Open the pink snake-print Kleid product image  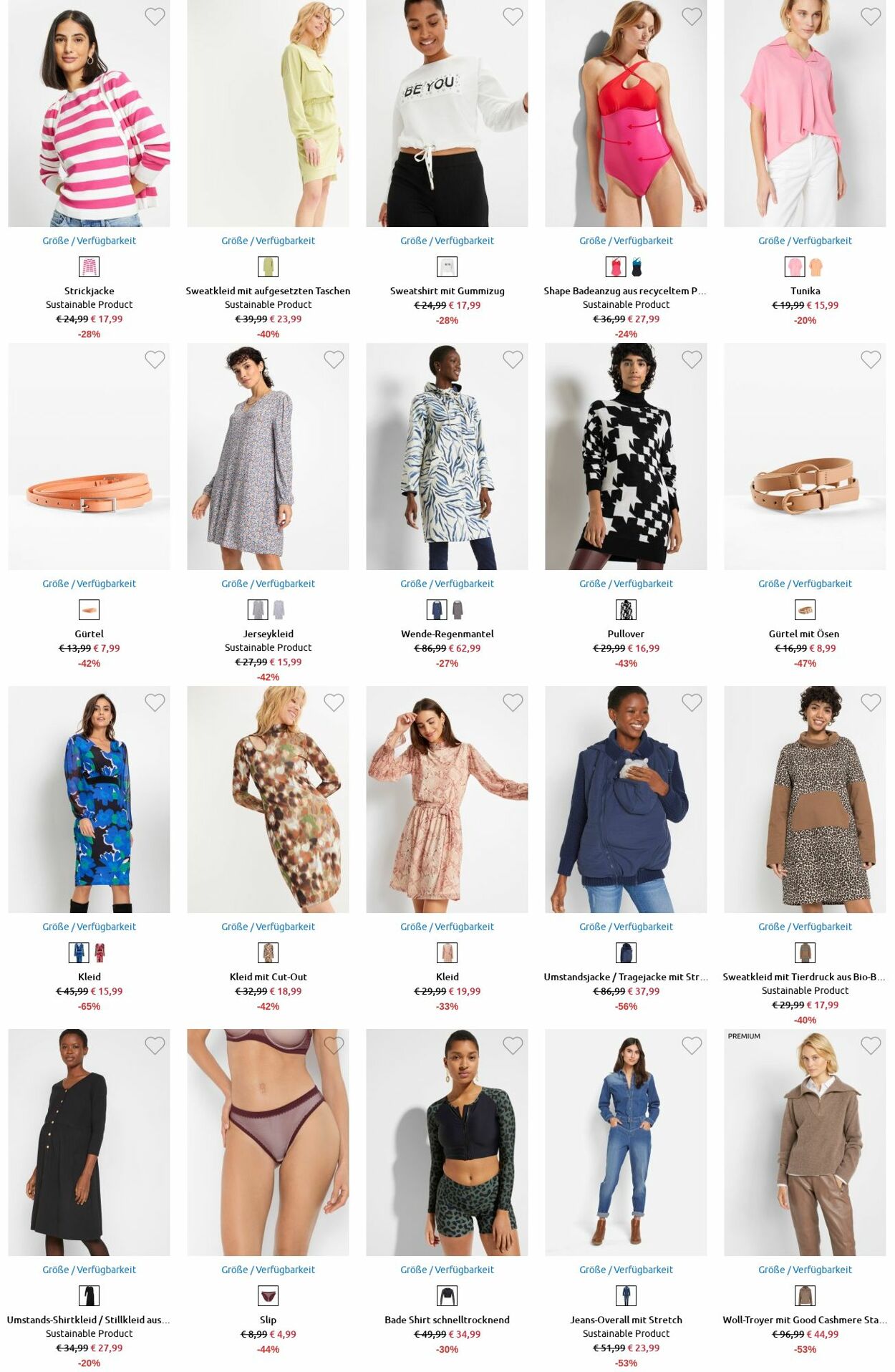447,799
